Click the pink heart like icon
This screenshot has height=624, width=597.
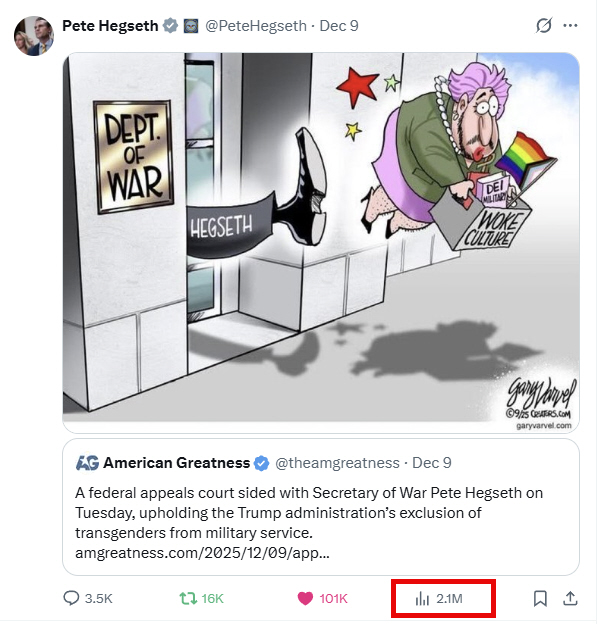pyautogui.click(x=305, y=599)
